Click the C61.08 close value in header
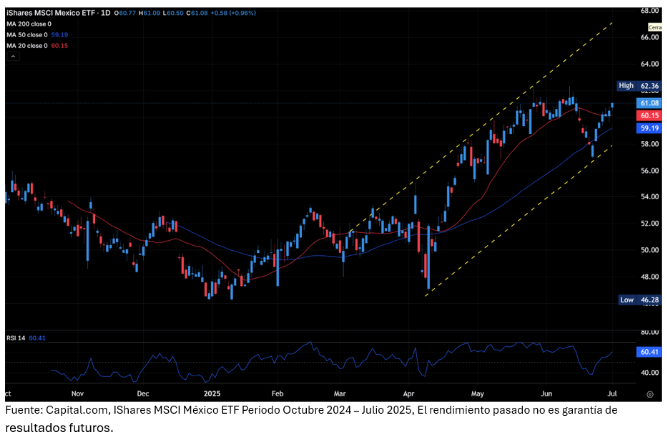 [x=197, y=13]
